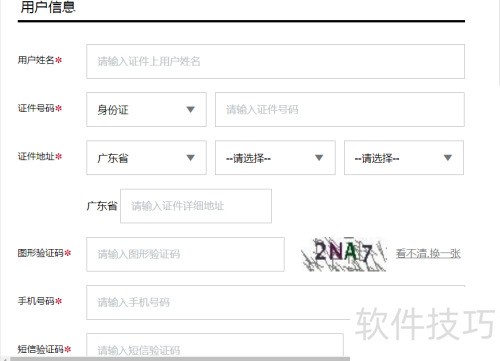Click the 证件号码 label
The height and width of the screenshot is (361, 500).
click(x=36, y=108)
